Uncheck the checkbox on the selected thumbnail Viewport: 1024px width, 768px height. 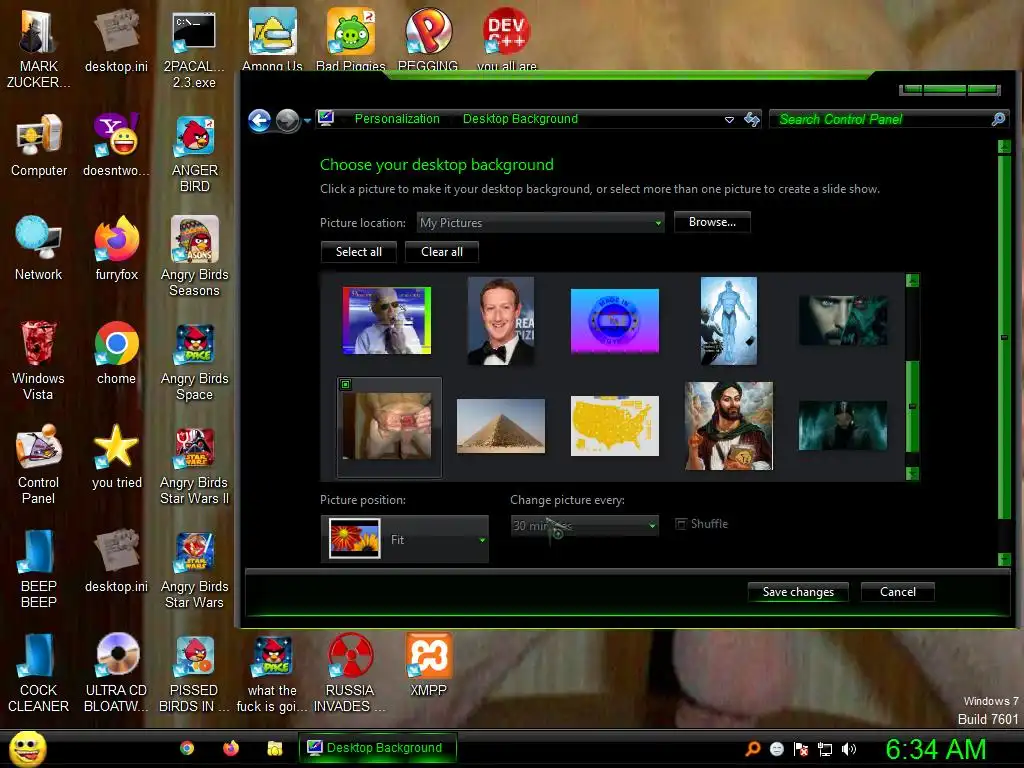[x=345, y=385]
